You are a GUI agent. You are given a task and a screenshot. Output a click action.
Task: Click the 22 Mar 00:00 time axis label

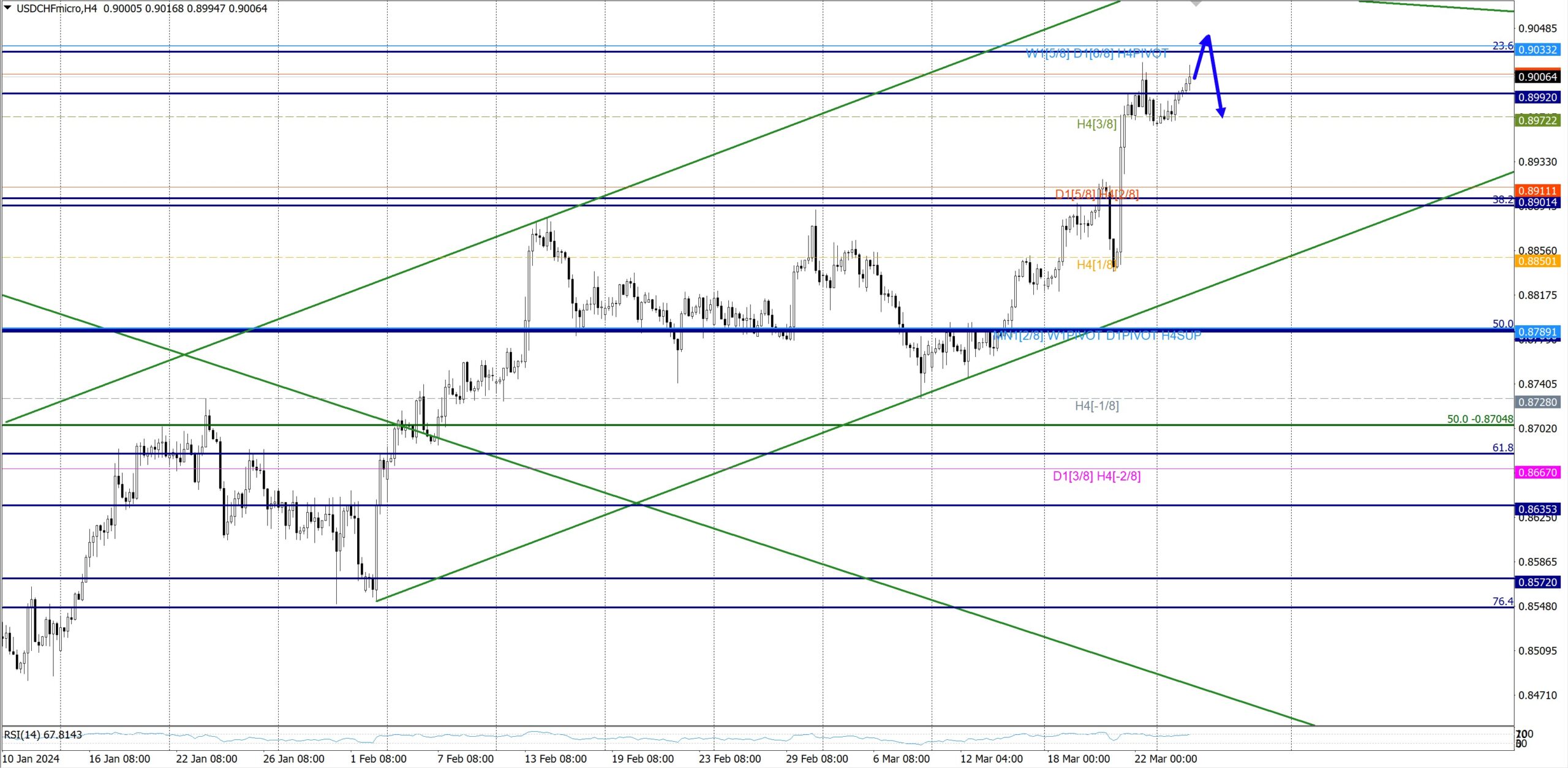click(x=1165, y=759)
